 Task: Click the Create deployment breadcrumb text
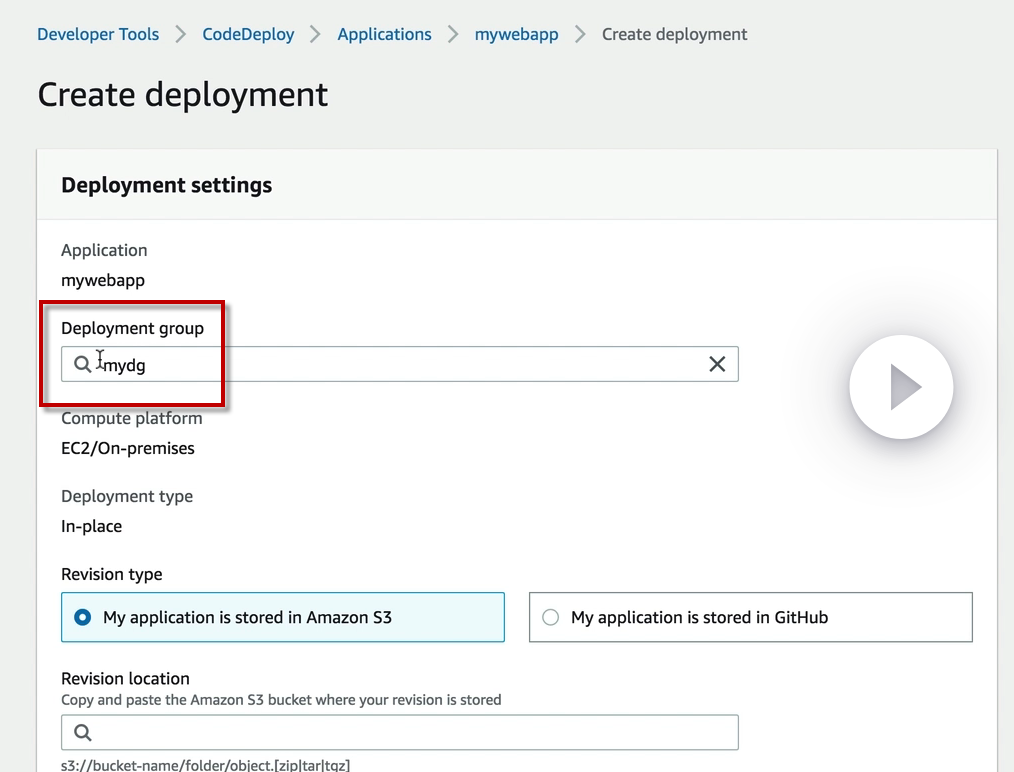pyautogui.click(x=674, y=34)
